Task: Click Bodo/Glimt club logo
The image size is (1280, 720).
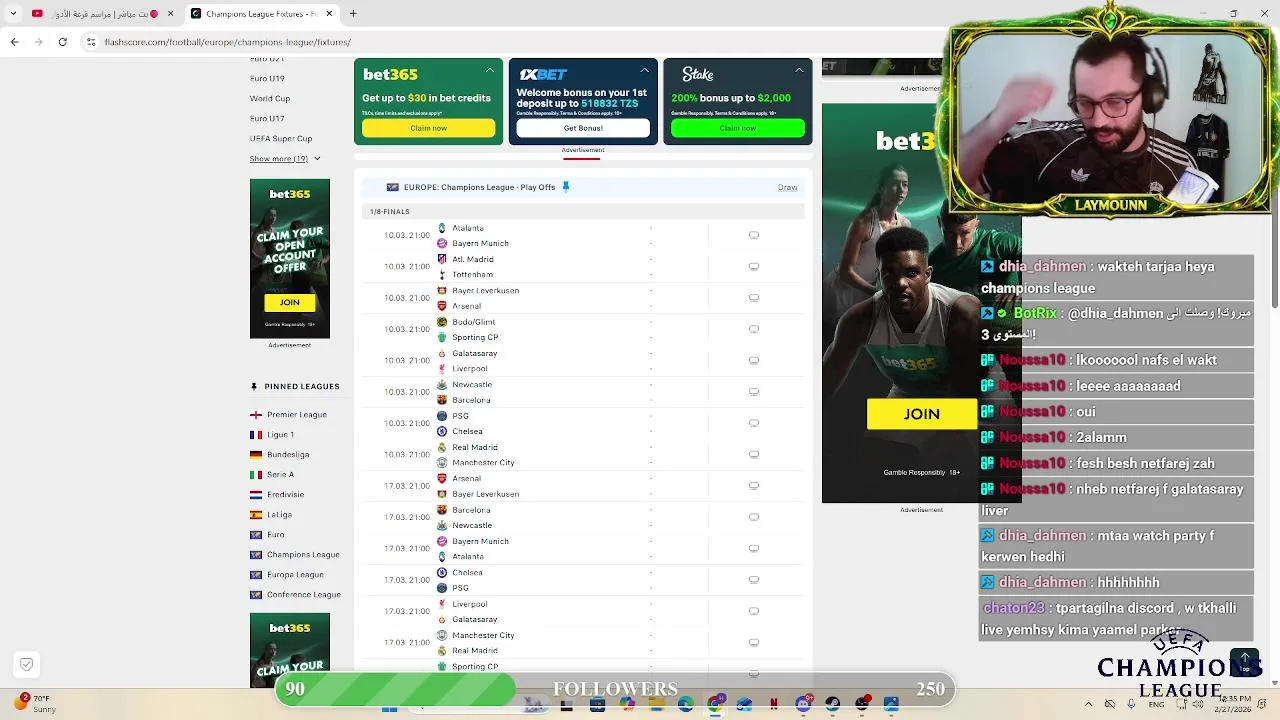Action: [442, 322]
